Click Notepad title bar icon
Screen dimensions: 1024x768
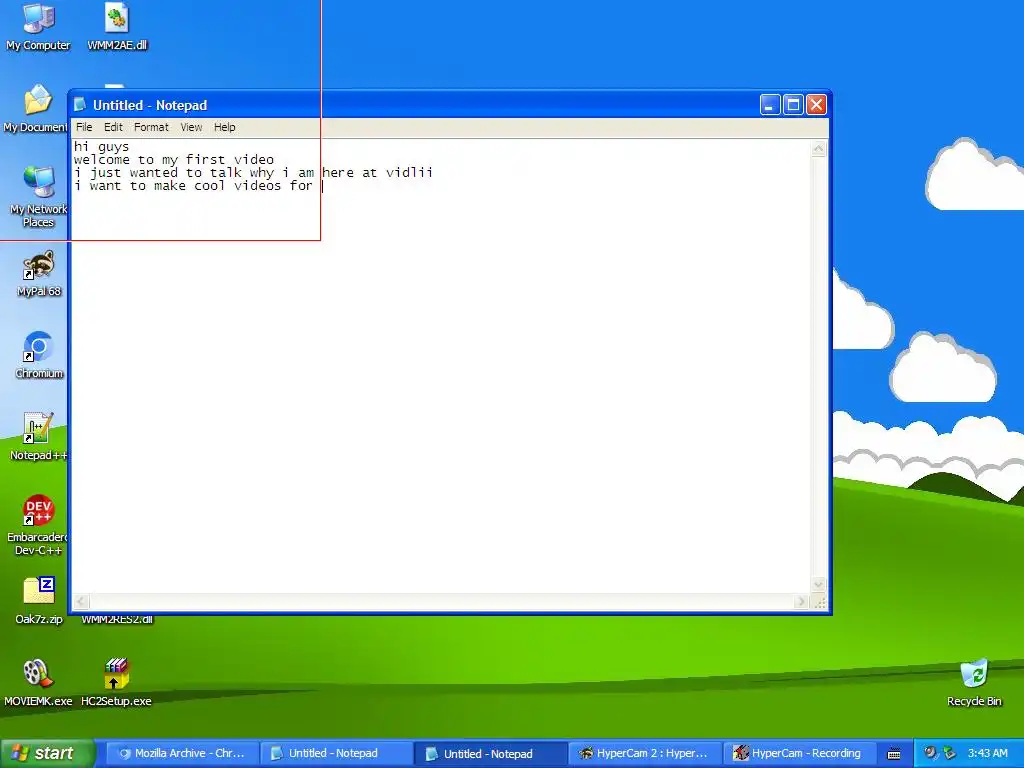coord(80,104)
